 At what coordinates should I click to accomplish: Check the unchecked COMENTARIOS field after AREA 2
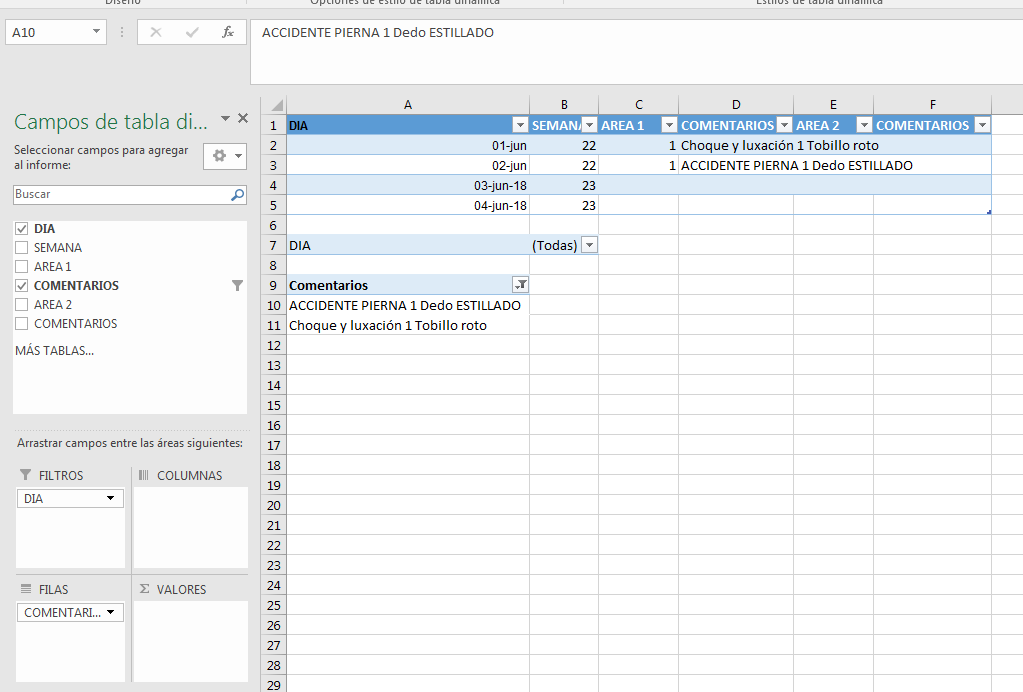pos(22,323)
